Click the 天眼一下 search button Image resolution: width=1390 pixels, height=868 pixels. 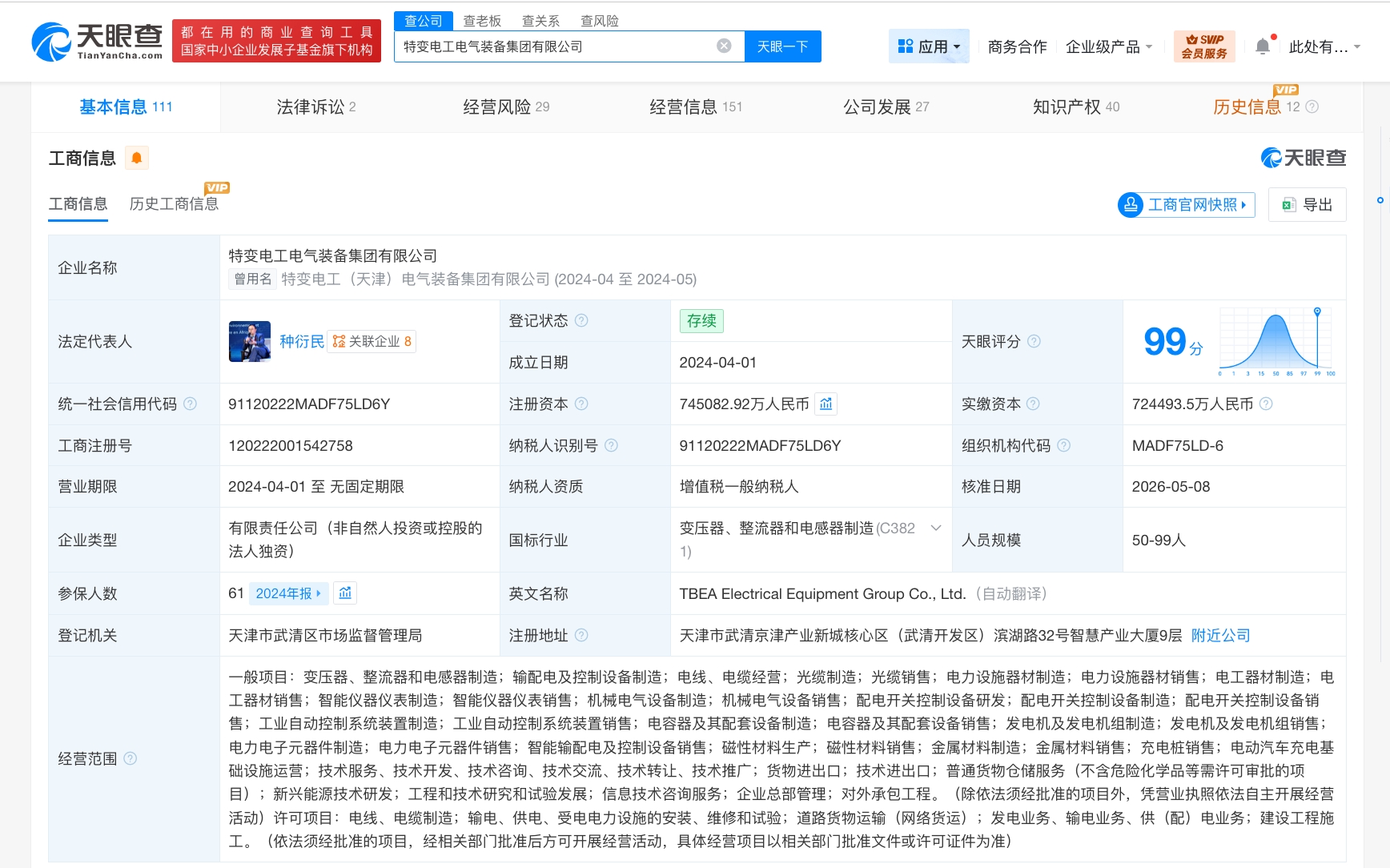coord(782,46)
